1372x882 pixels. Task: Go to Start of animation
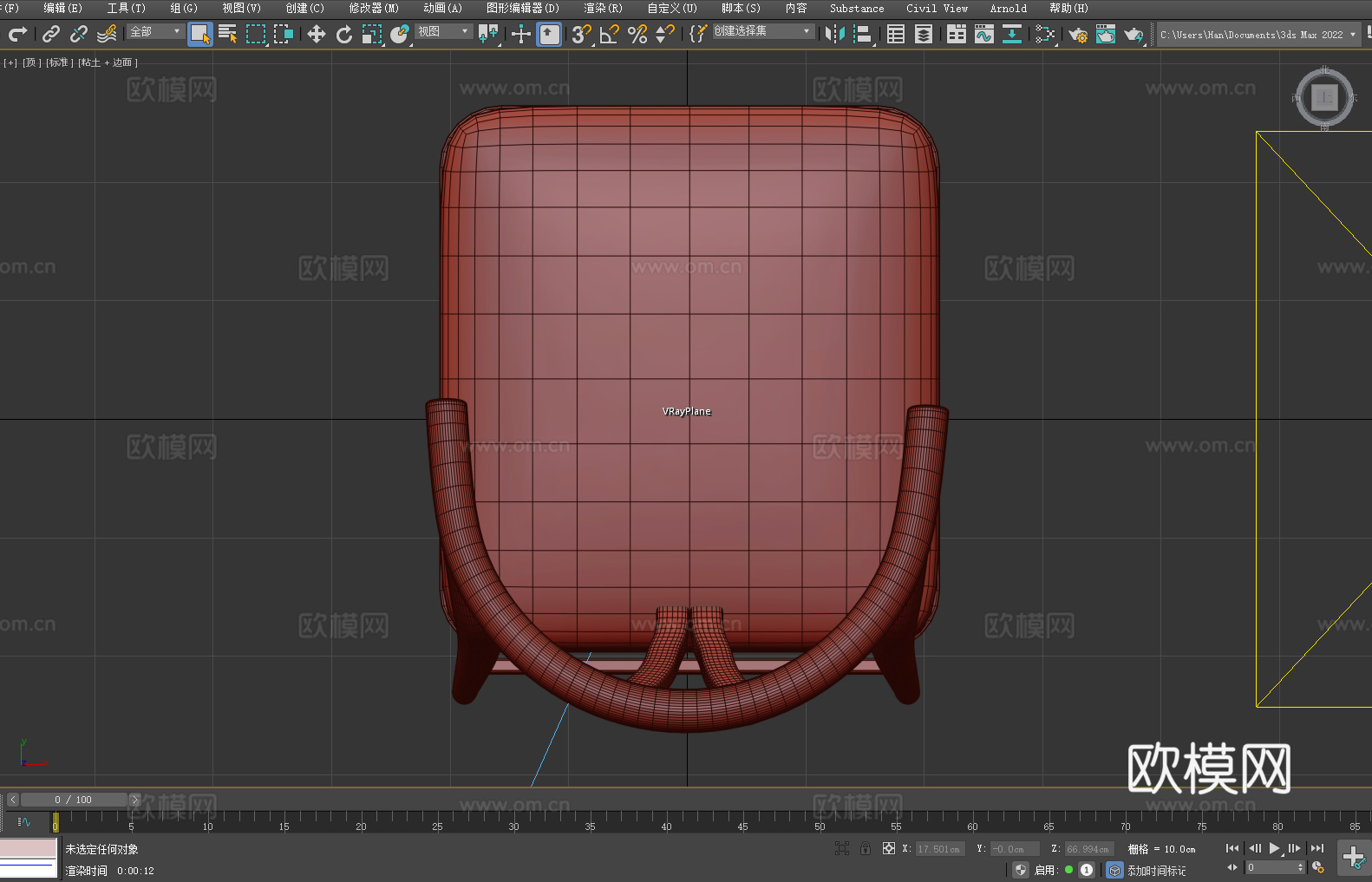click(1232, 848)
